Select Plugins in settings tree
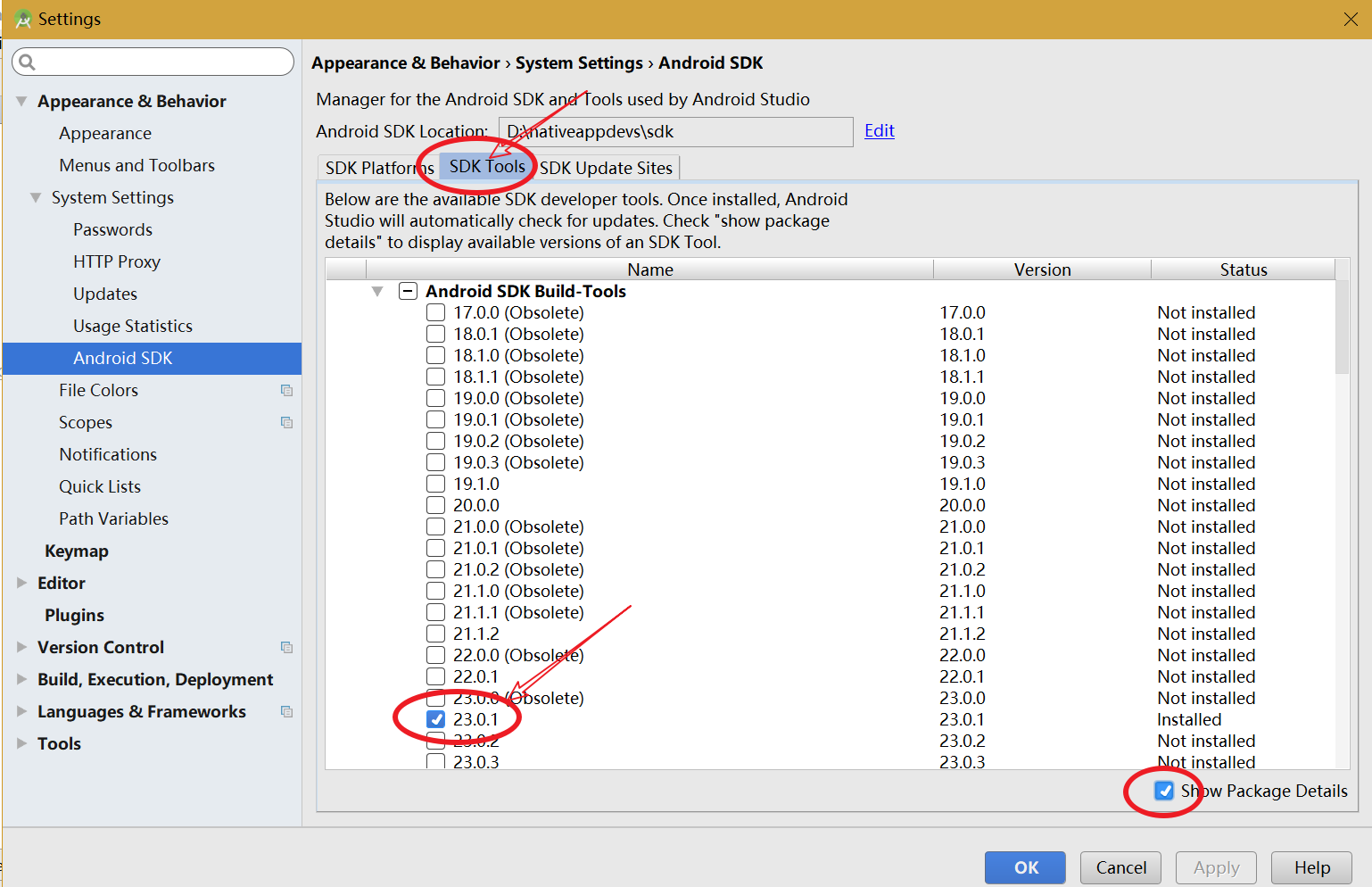Viewport: 1372px width, 887px height. pyautogui.click(x=74, y=615)
